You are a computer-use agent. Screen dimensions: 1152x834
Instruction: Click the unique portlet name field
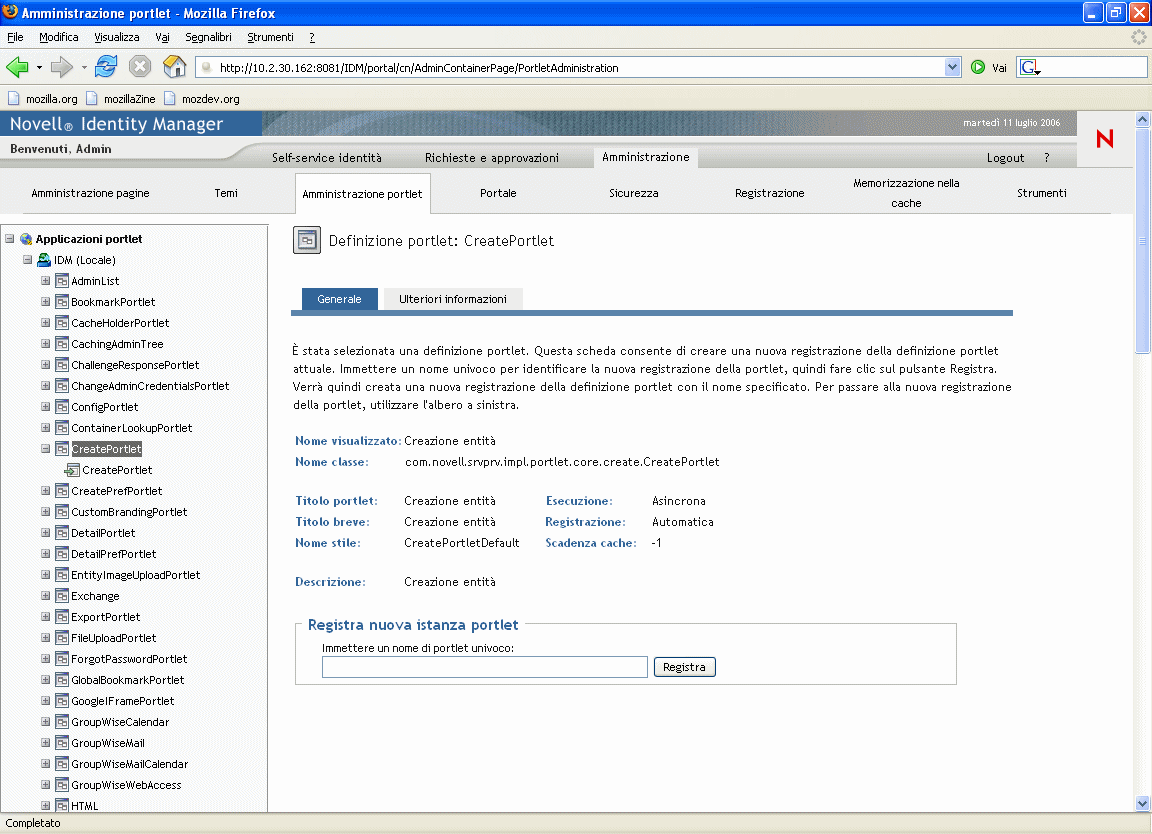485,667
